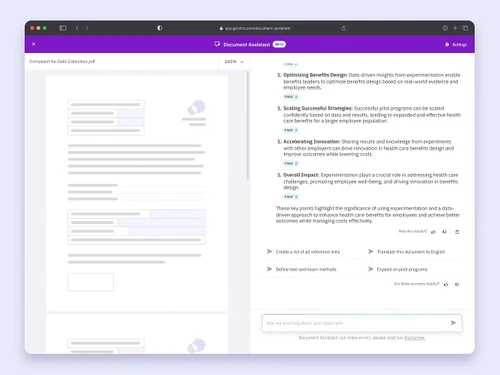Open PAGE 2 tag under Optimizing Benefits Design

[291, 97]
